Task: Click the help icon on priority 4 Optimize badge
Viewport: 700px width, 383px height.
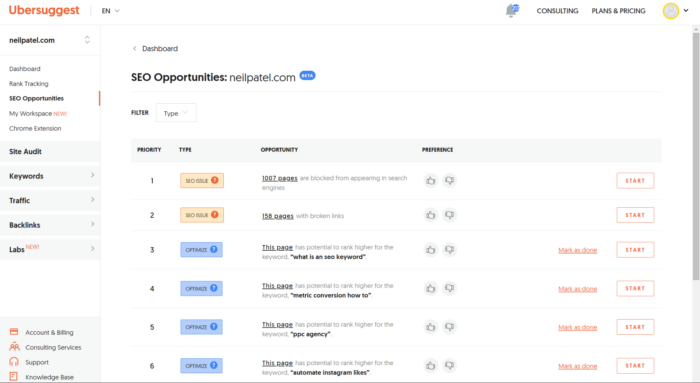Action: click(214, 288)
